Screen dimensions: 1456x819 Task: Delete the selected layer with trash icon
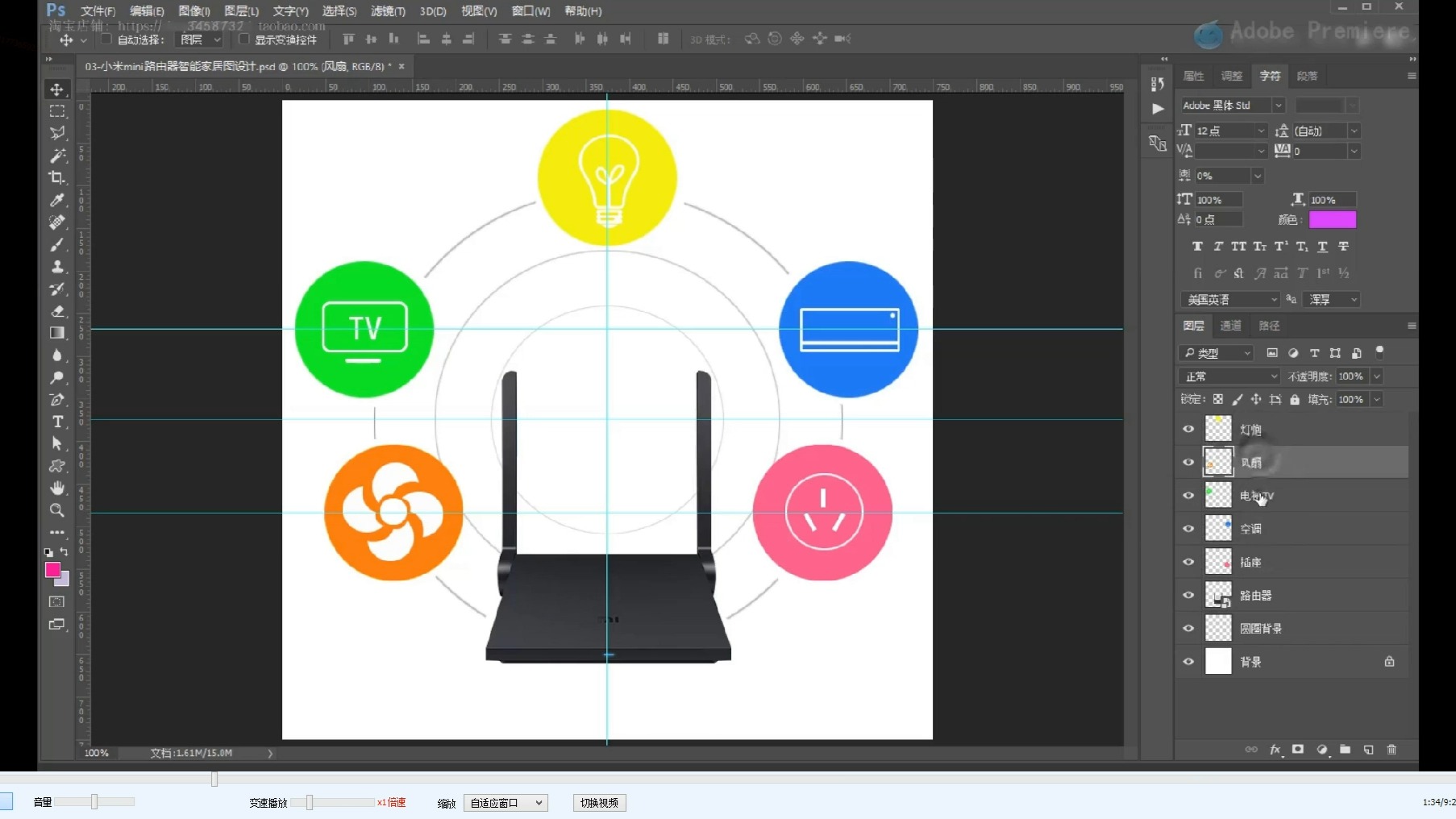point(1392,750)
